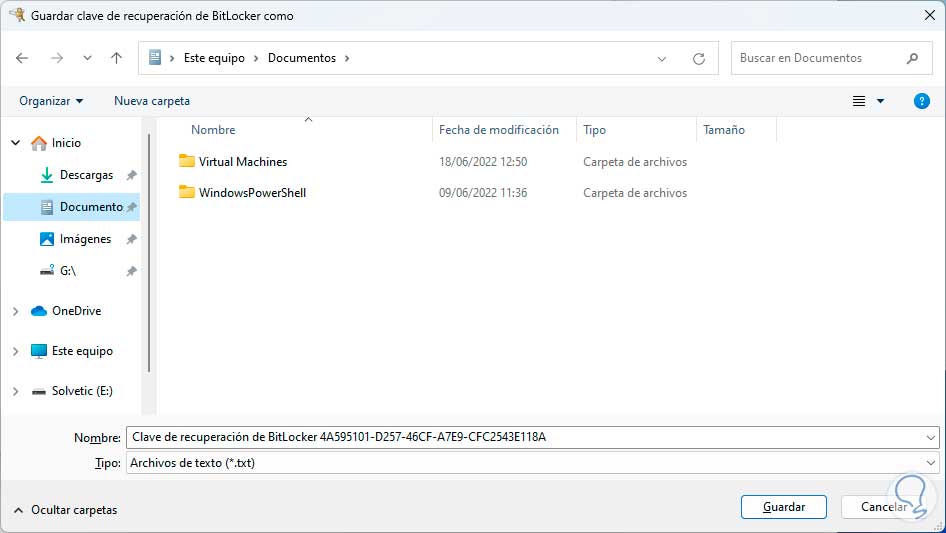This screenshot has width=946, height=533.
Task: Open G:\ drive in sidebar
Action: coord(68,271)
